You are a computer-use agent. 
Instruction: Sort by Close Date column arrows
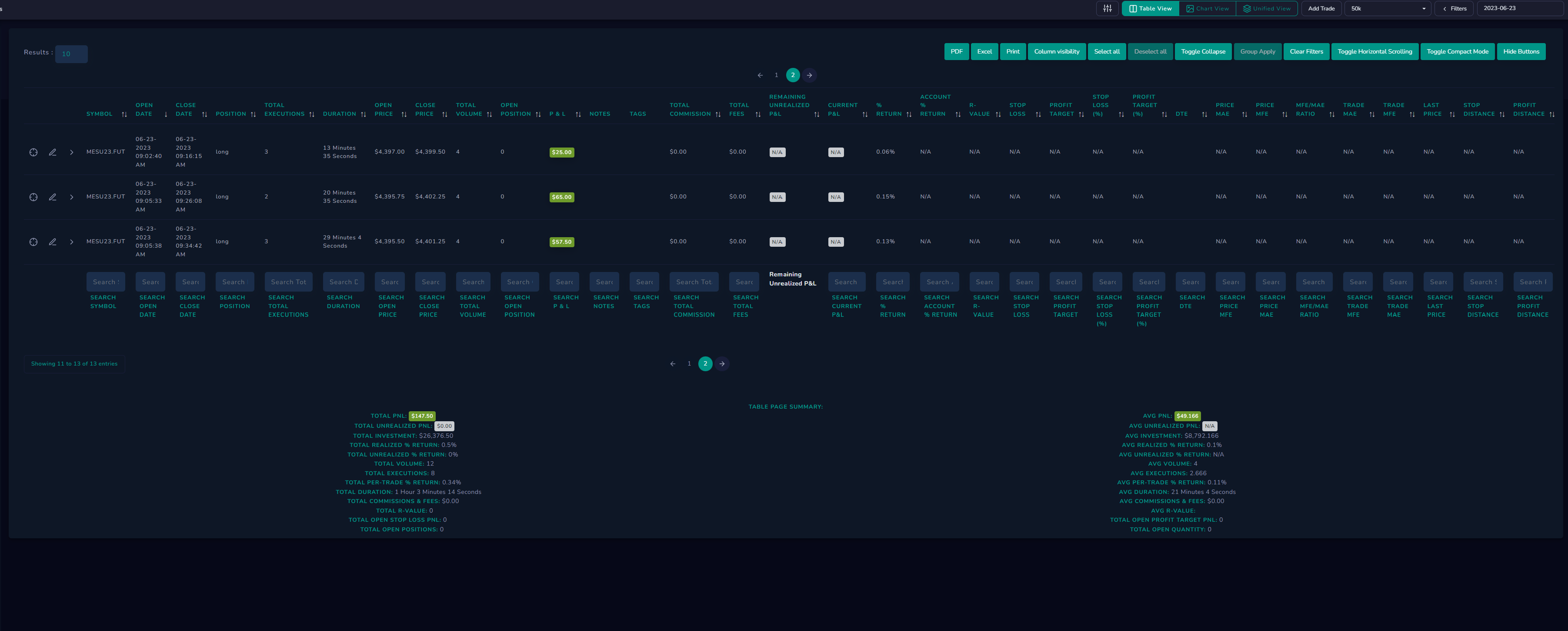point(204,114)
